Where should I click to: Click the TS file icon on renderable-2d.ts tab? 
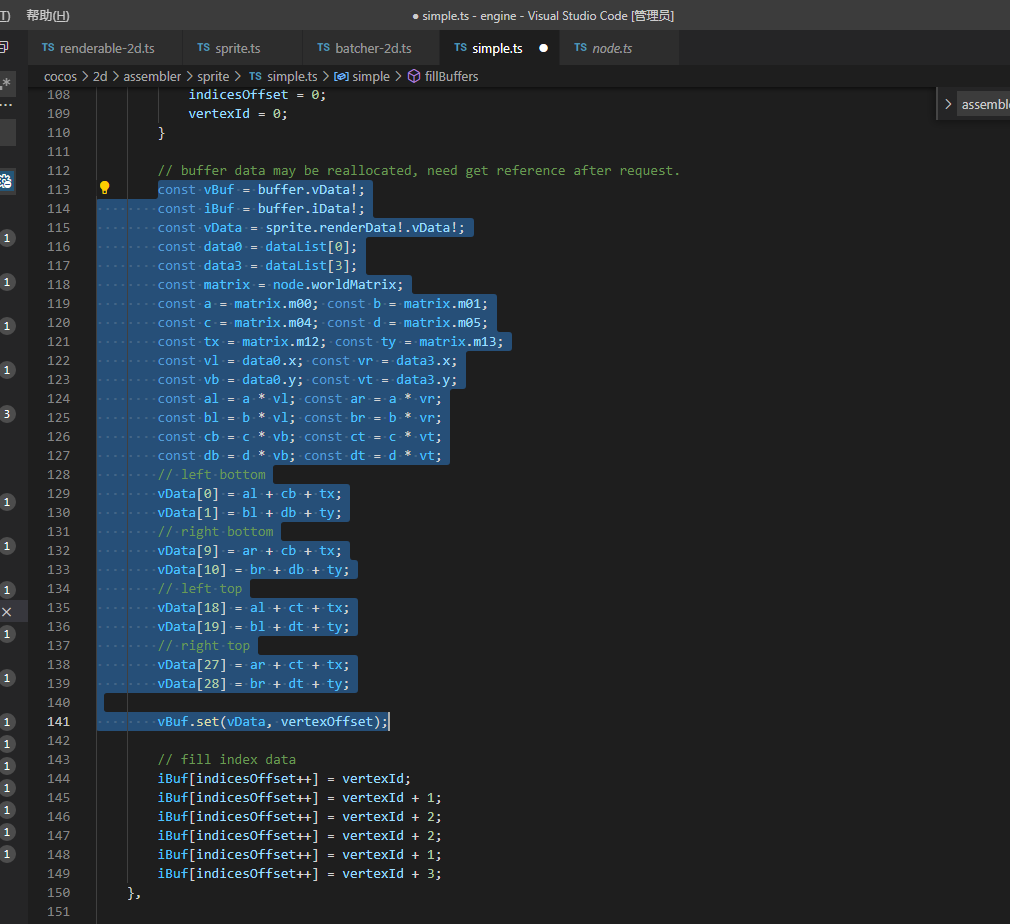(48, 48)
